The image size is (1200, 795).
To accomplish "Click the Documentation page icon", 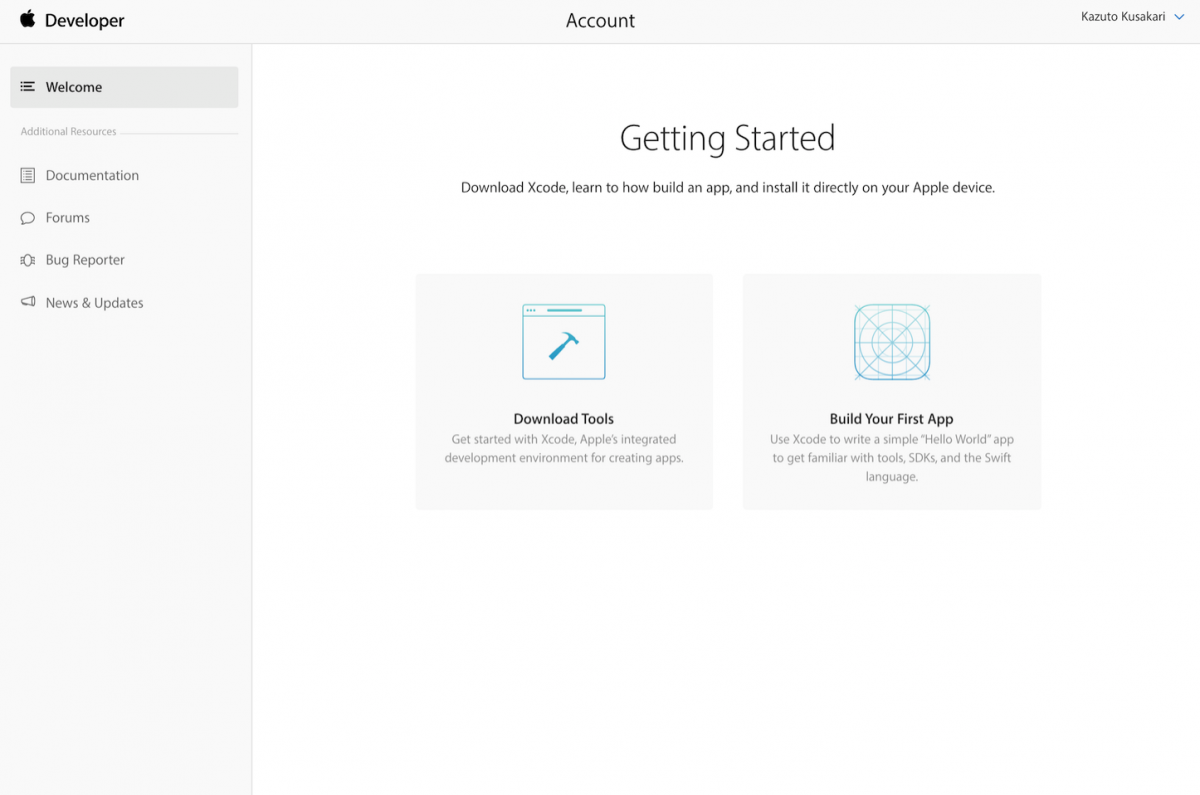I will (26, 175).
